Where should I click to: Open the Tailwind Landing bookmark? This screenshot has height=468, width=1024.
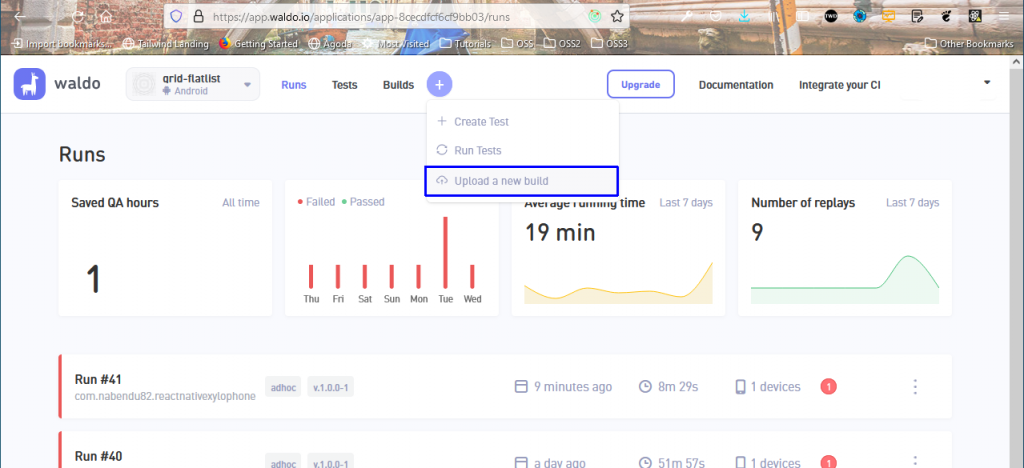coord(167,44)
